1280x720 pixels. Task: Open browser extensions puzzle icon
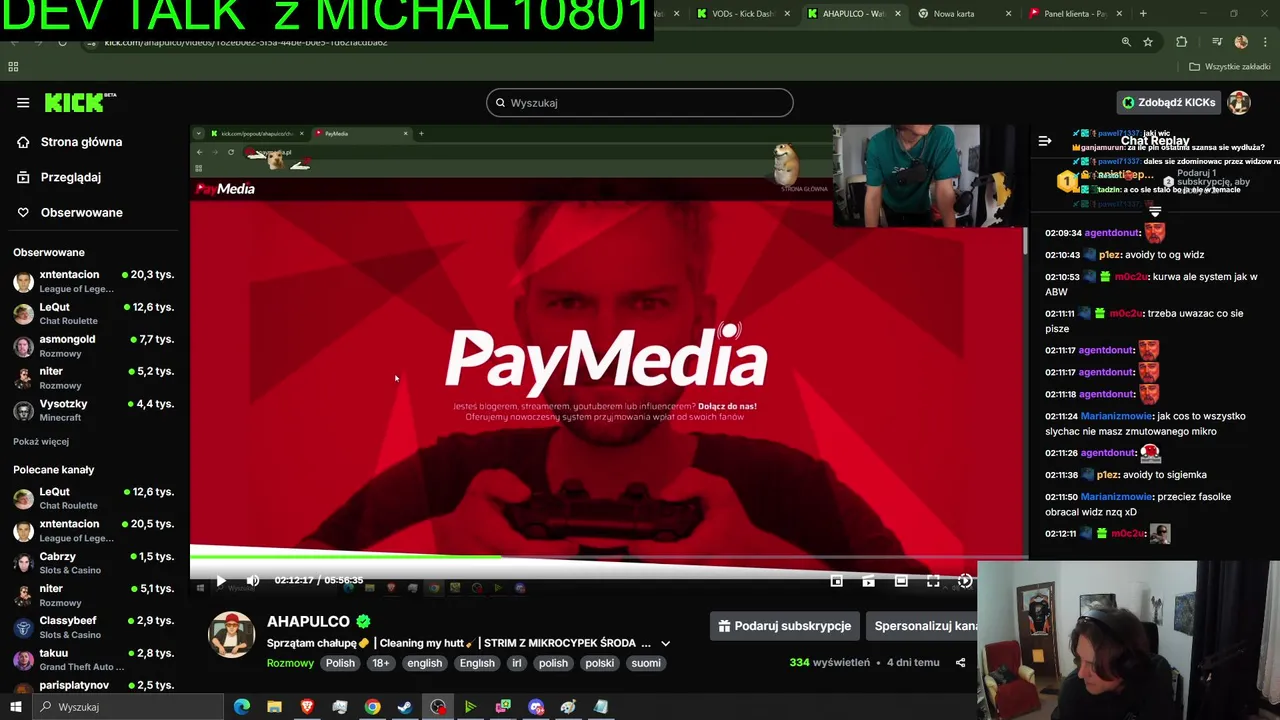click(1182, 42)
